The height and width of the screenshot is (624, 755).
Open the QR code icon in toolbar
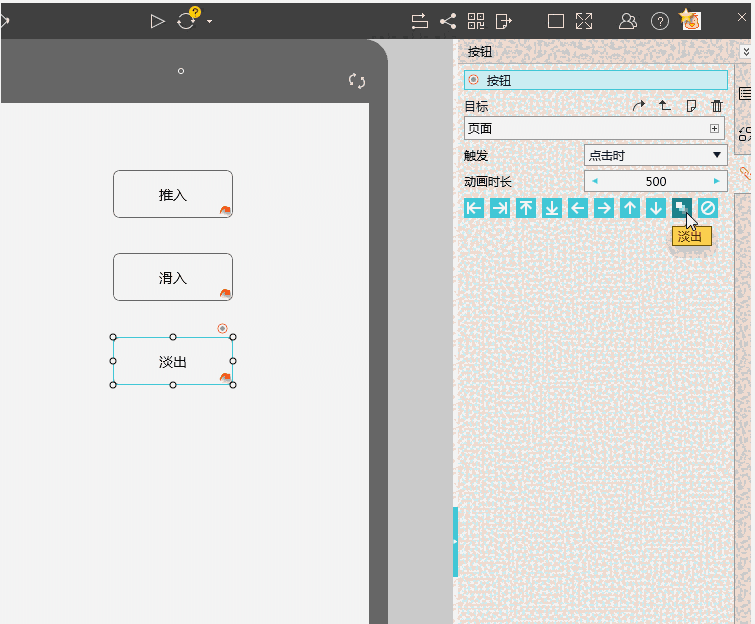[476, 21]
